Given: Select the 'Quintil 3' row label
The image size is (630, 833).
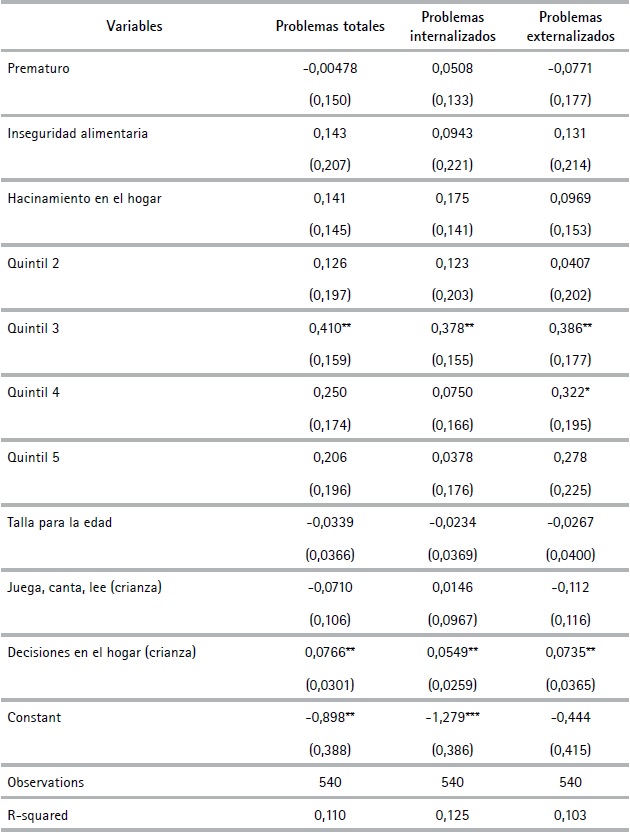Looking at the screenshot, I should (30, 328).
